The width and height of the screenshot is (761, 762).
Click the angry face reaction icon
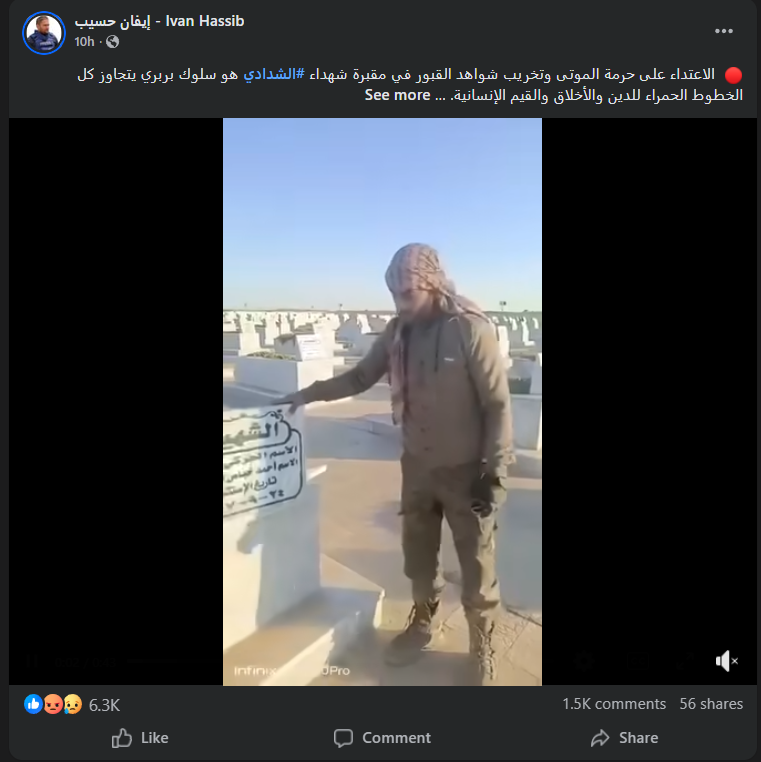[53, 704]
